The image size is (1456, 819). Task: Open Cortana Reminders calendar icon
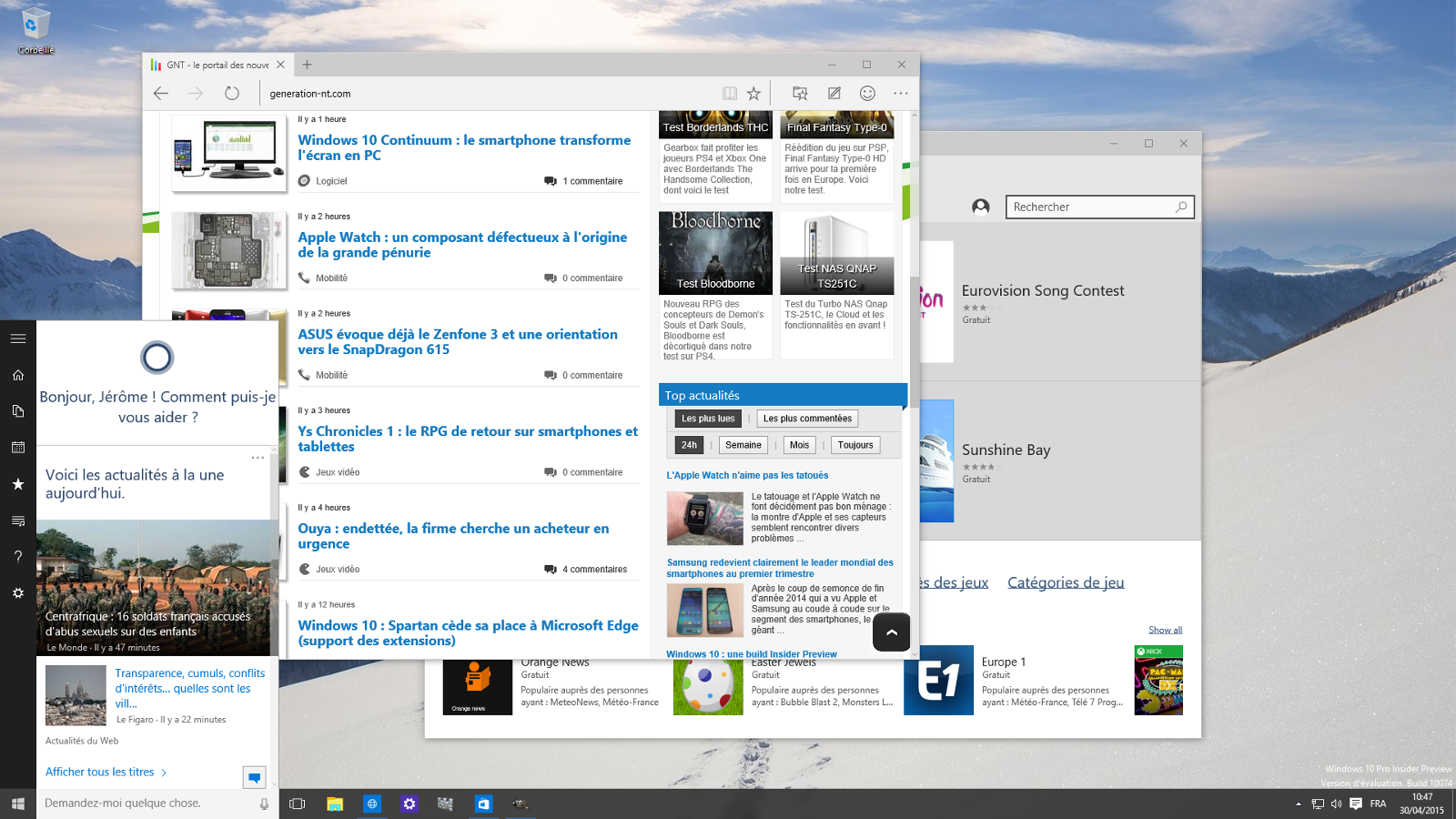18,448
